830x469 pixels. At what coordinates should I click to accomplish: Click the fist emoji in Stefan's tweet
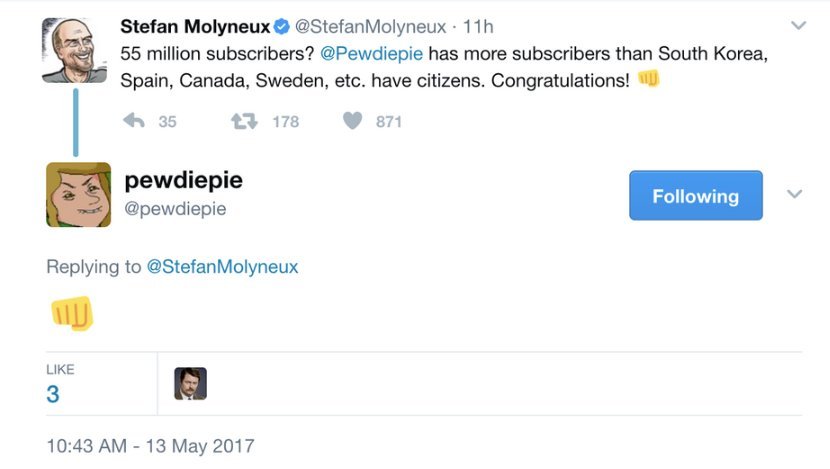(x=649, y=79)
